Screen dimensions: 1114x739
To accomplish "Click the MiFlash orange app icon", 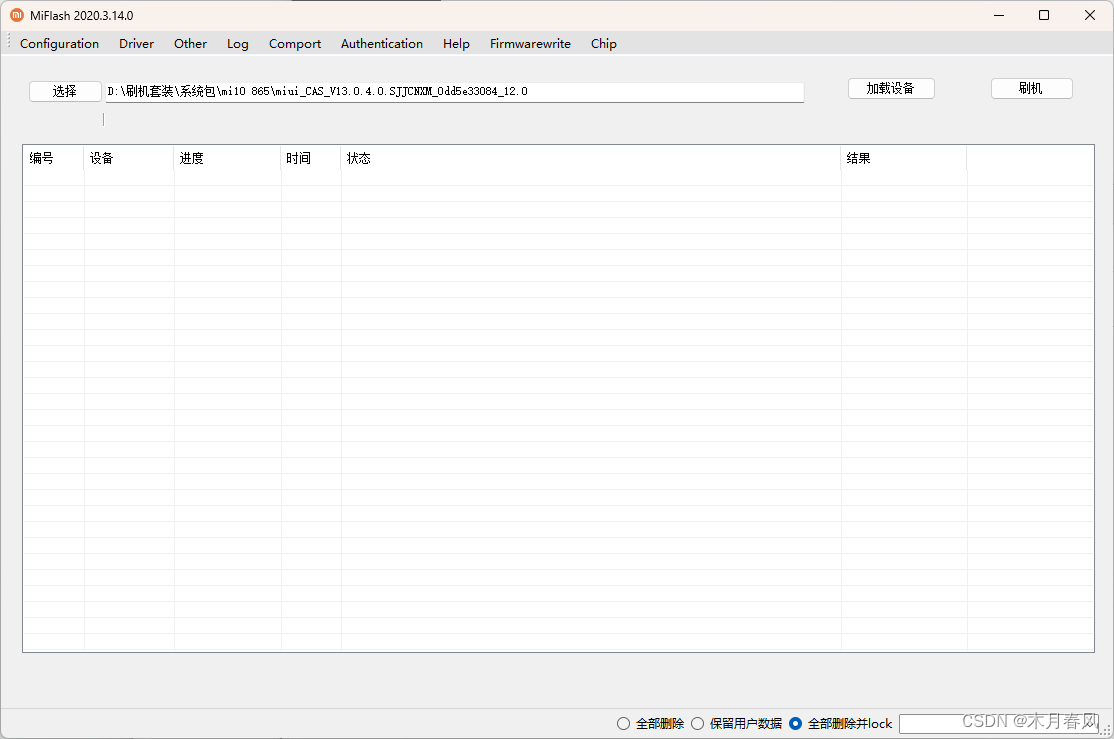I will tap(17, 15).
